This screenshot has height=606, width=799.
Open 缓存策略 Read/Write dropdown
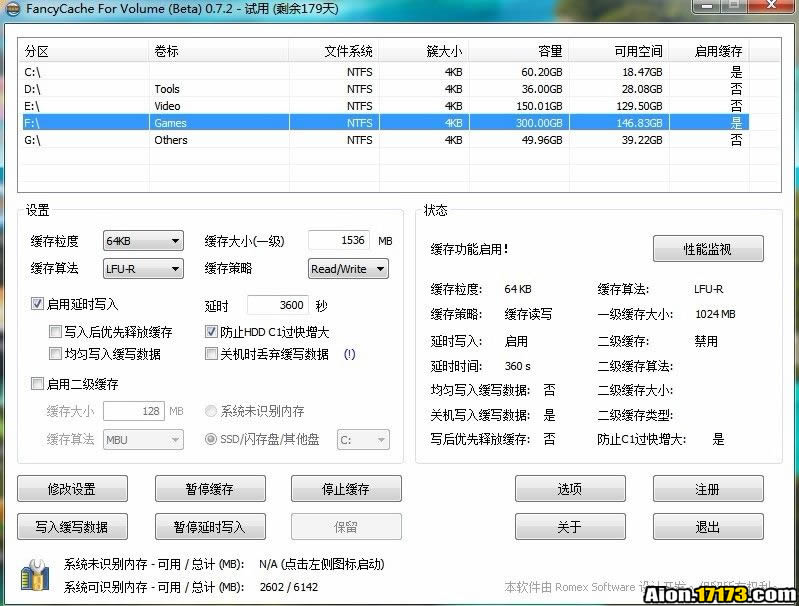coord(348,269)
